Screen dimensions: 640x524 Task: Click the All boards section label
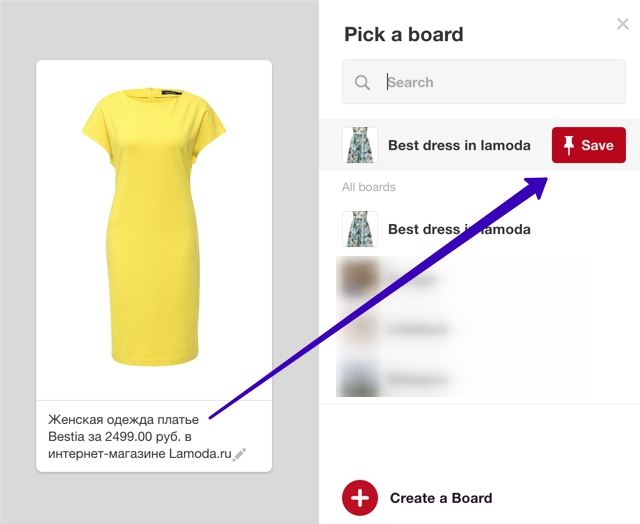coord(369,187)
